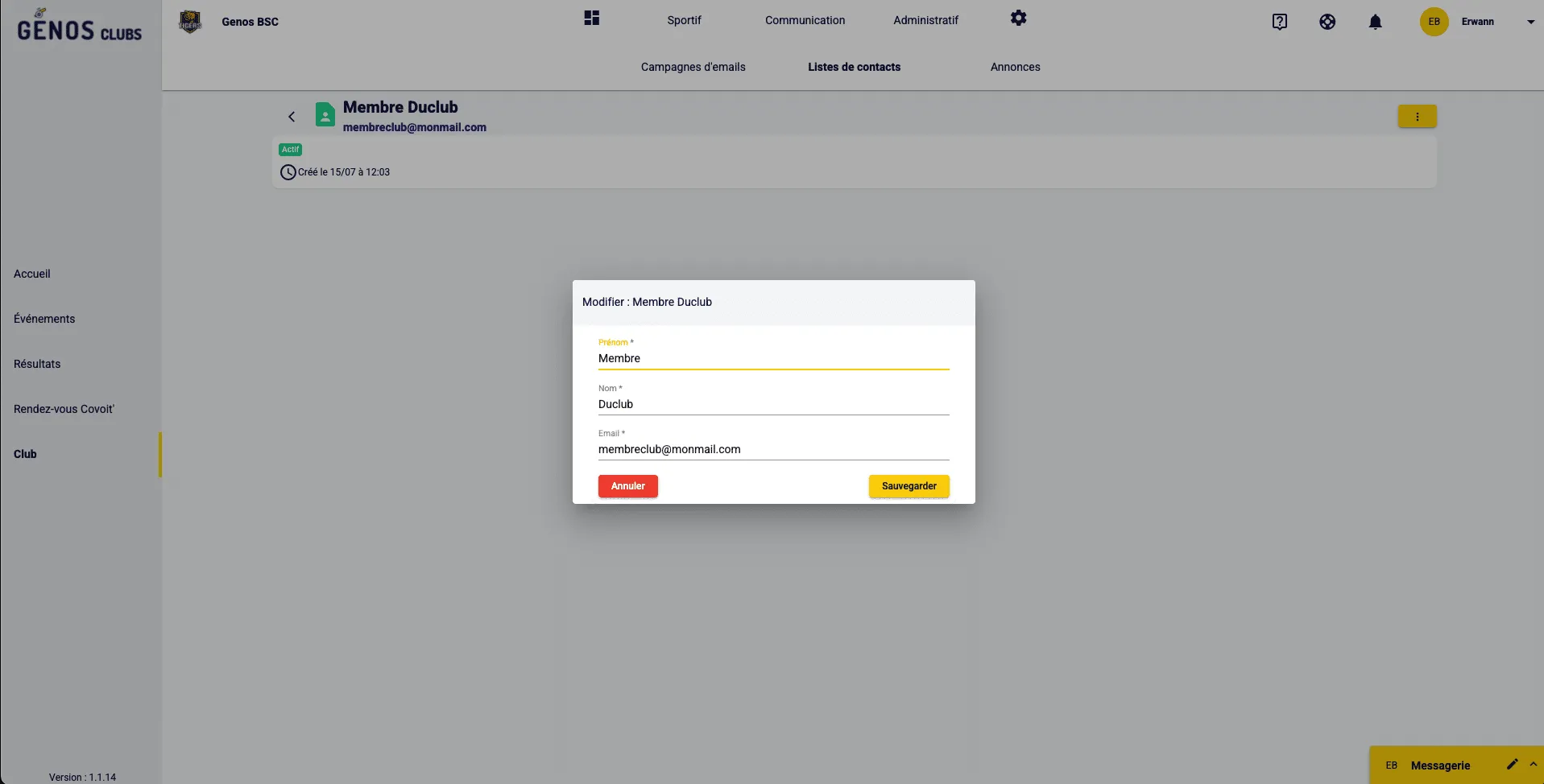The image size is (1544, 784).
Task: Switch to Campagnes d'emails tab
Action: coord(693,67)
